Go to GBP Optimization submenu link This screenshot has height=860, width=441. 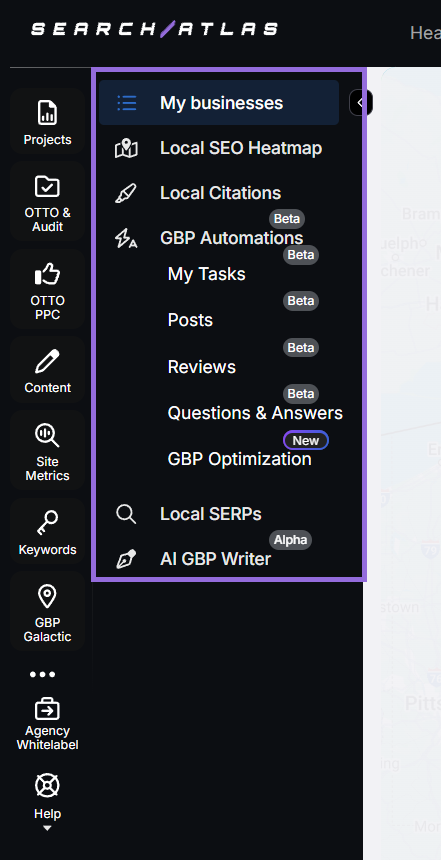[239, 459]
